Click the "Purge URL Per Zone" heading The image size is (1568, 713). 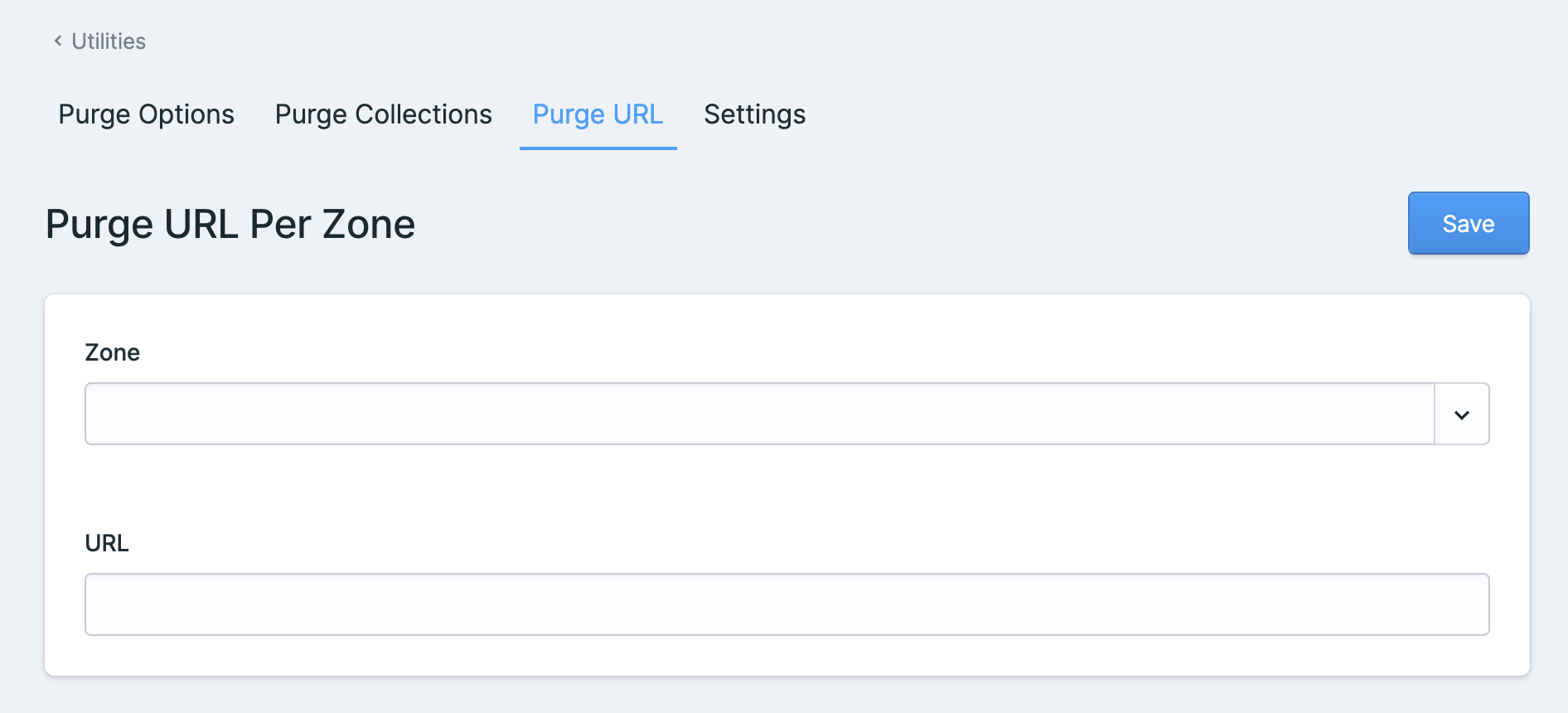coord(230,224)
